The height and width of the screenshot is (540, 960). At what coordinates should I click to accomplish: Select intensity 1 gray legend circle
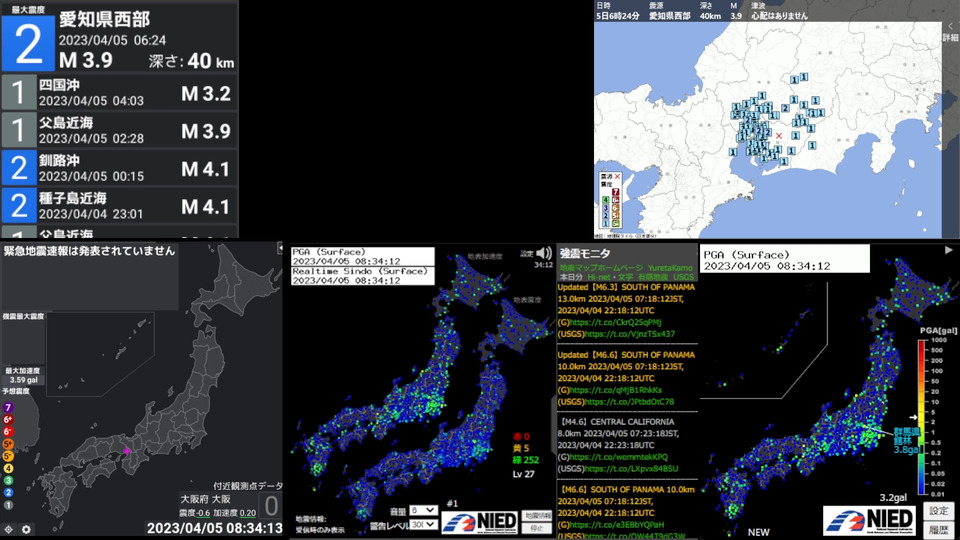click(8, 505)
